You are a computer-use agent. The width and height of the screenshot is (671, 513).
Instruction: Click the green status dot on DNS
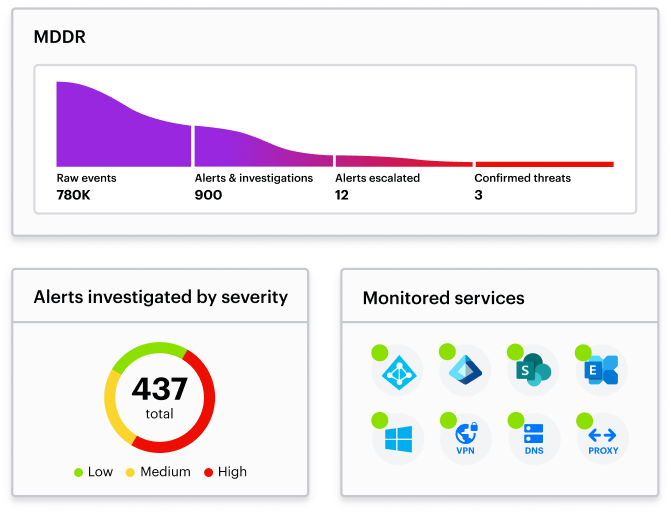[516, 421]
